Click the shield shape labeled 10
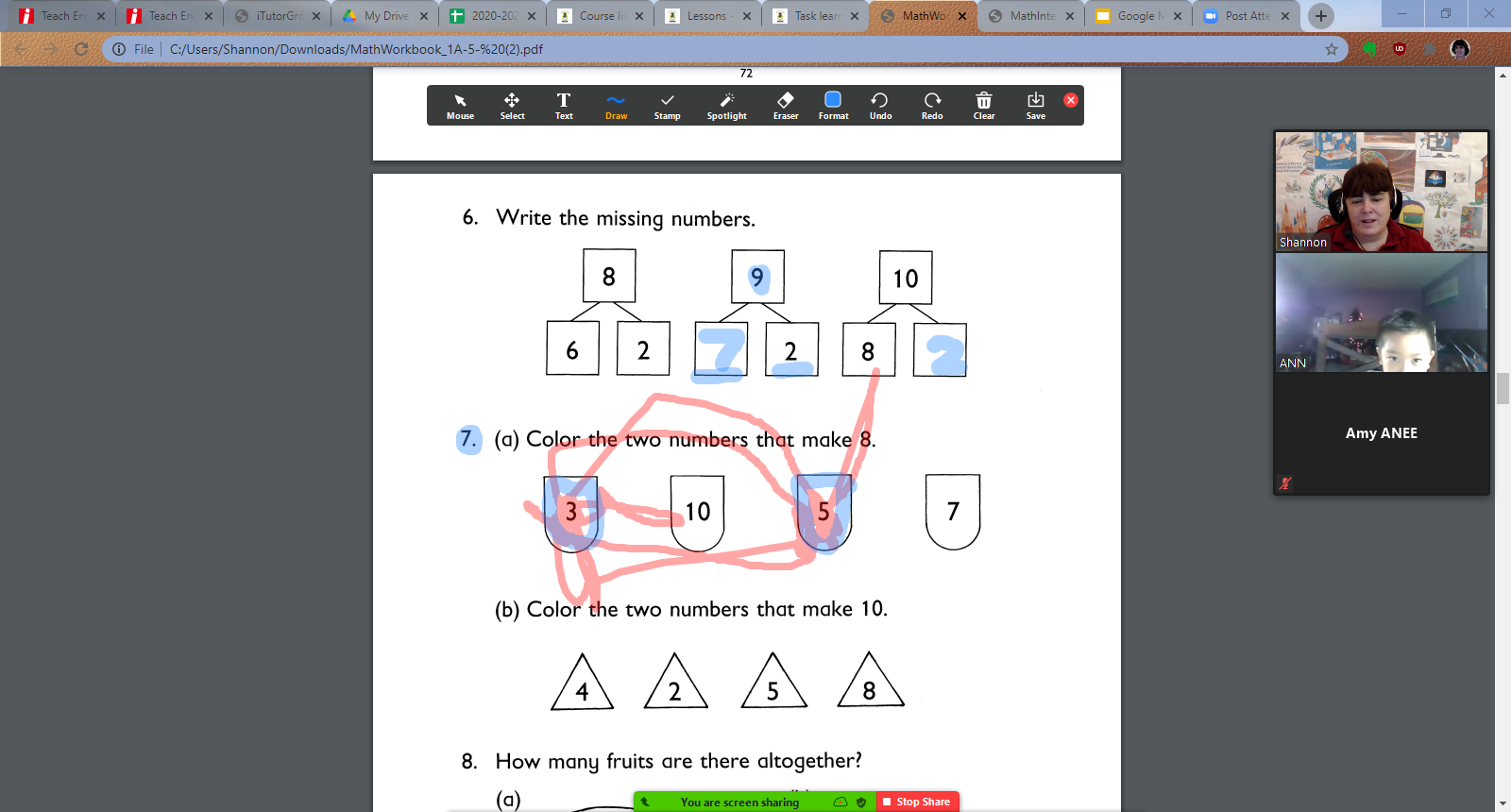This screenshot has height=812, width=1511. point(697,513)
